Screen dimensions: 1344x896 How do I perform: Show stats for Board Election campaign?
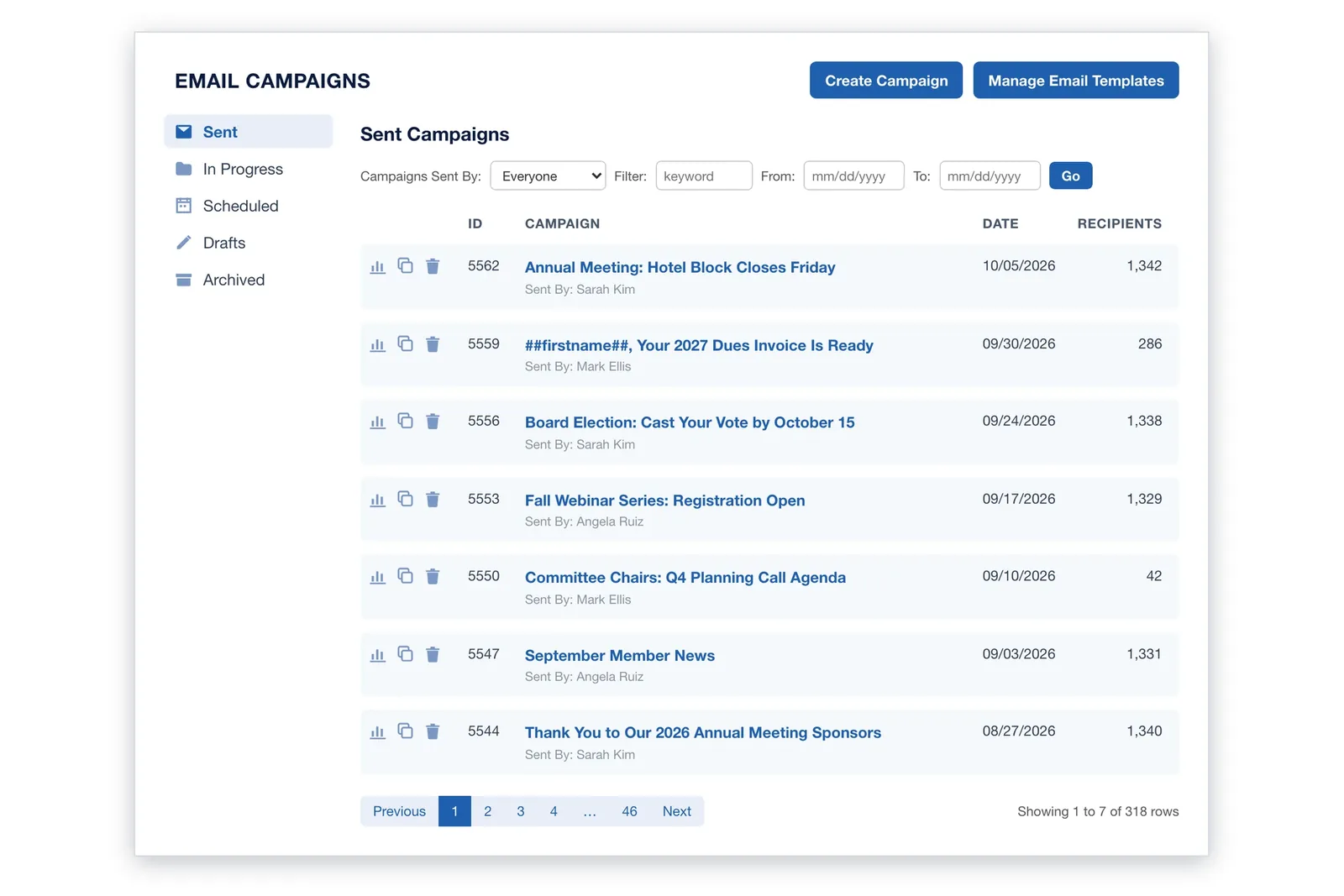pos(377,422)
